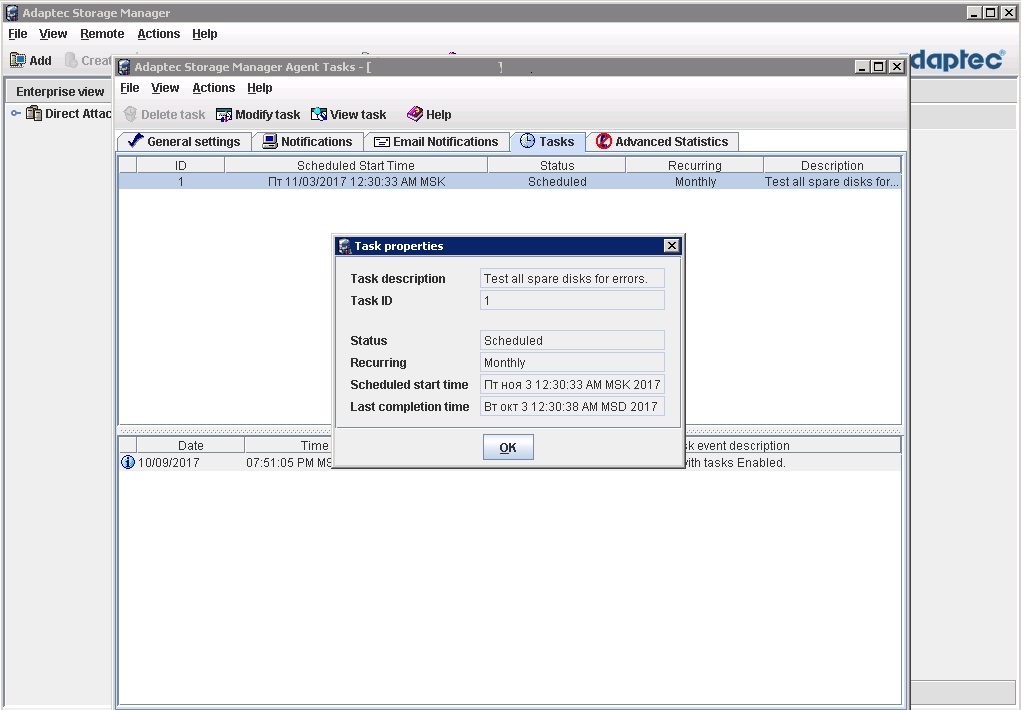This screenshot has width=1021, height=710.
Task: Click the General settings checkmark icon
Action: pos(135,142)
